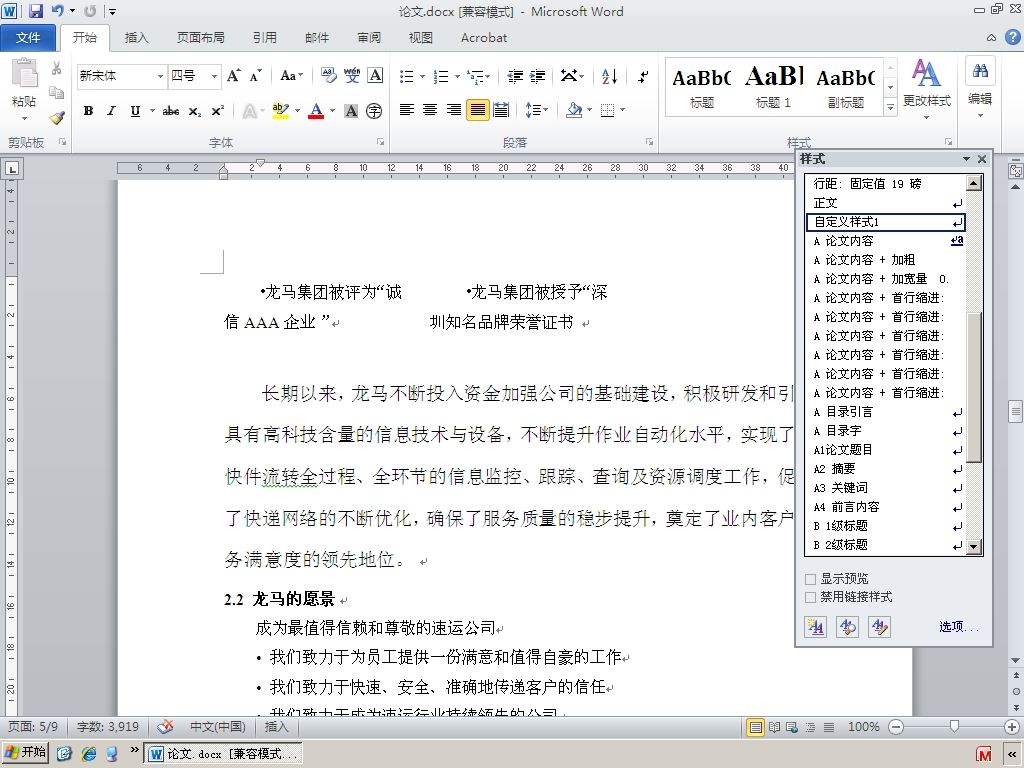The image size is (1024, 768).
Task: Apply text highlight color
Action: (281, 111)
